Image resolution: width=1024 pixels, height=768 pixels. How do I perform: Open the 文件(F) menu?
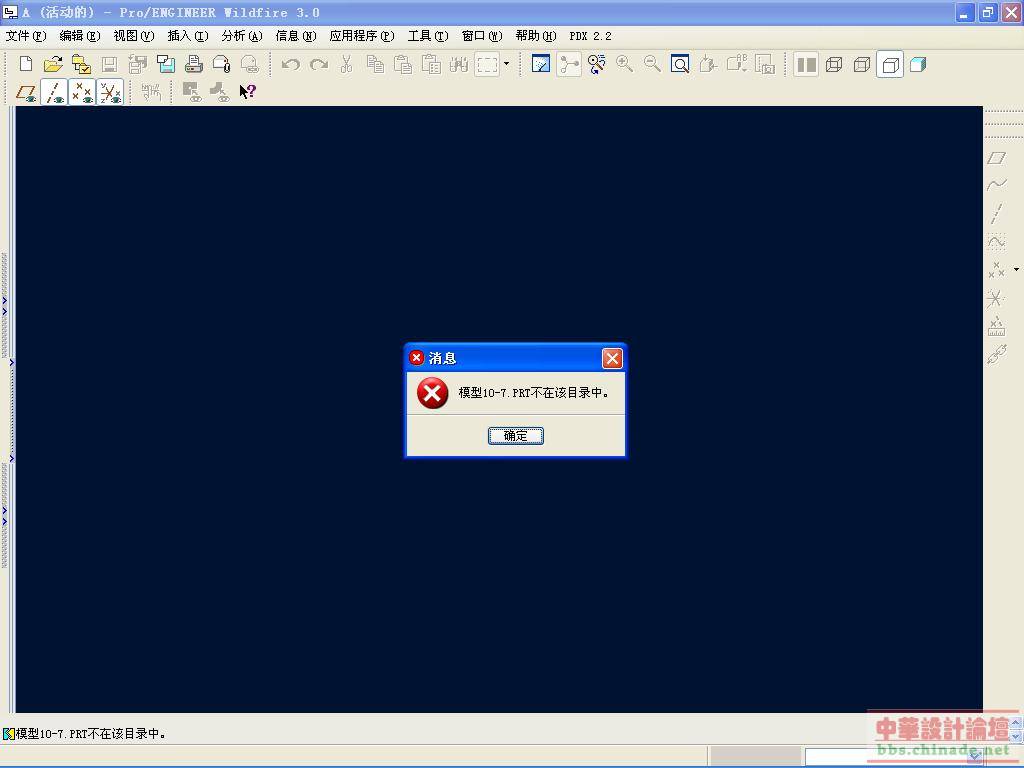pos(26,36)
